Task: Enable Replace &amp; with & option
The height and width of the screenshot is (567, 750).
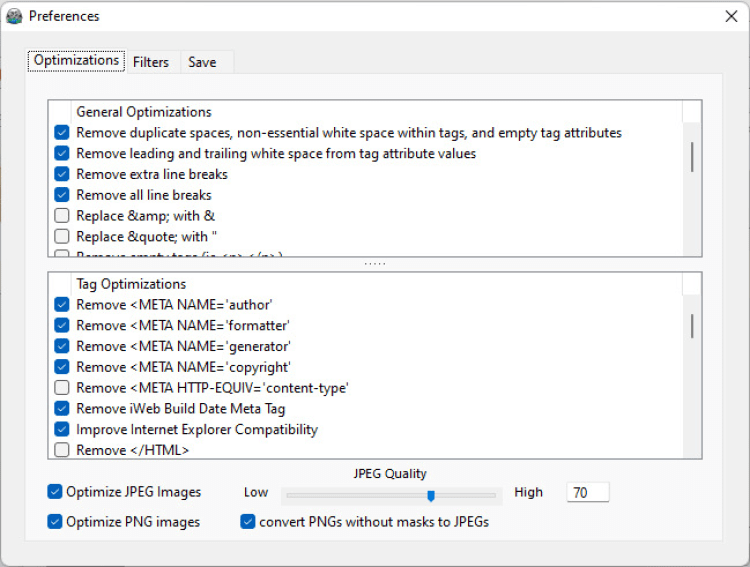Action: click(x=62, y=216)
